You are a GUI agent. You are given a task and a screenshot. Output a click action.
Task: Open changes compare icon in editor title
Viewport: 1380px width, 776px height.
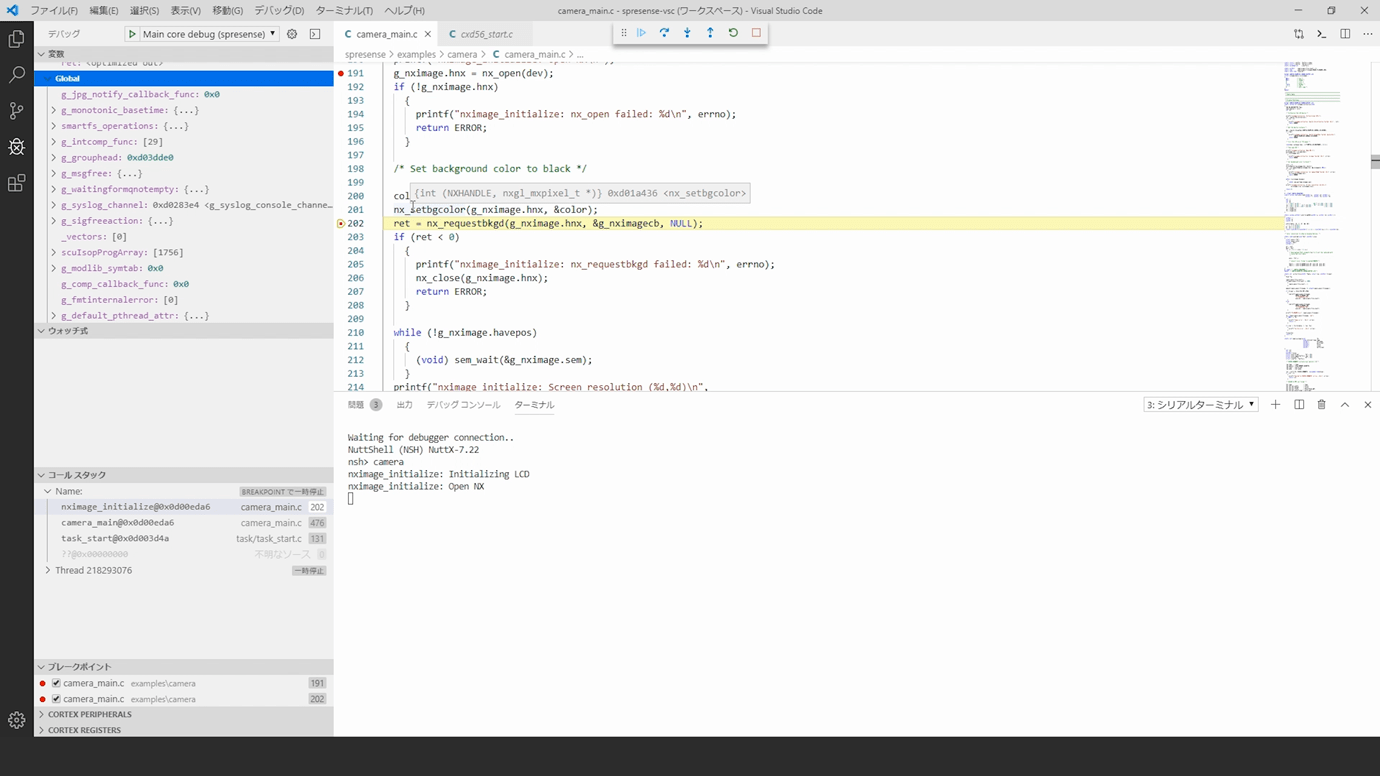point(1299,34)
